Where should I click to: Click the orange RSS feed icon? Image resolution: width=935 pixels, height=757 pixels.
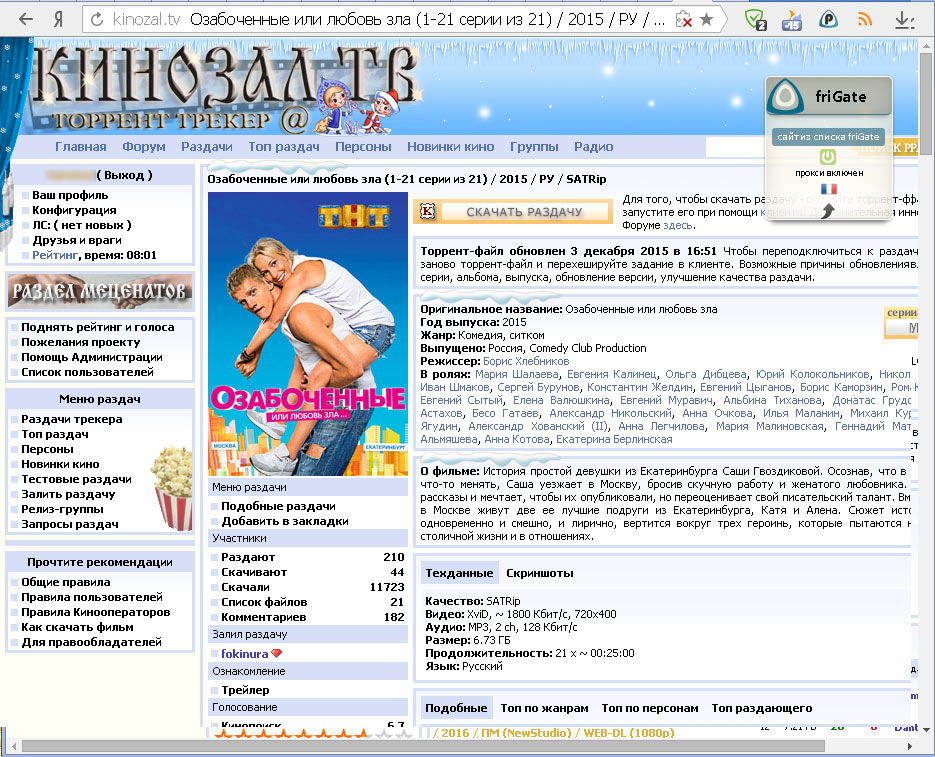tap(864, 20)
